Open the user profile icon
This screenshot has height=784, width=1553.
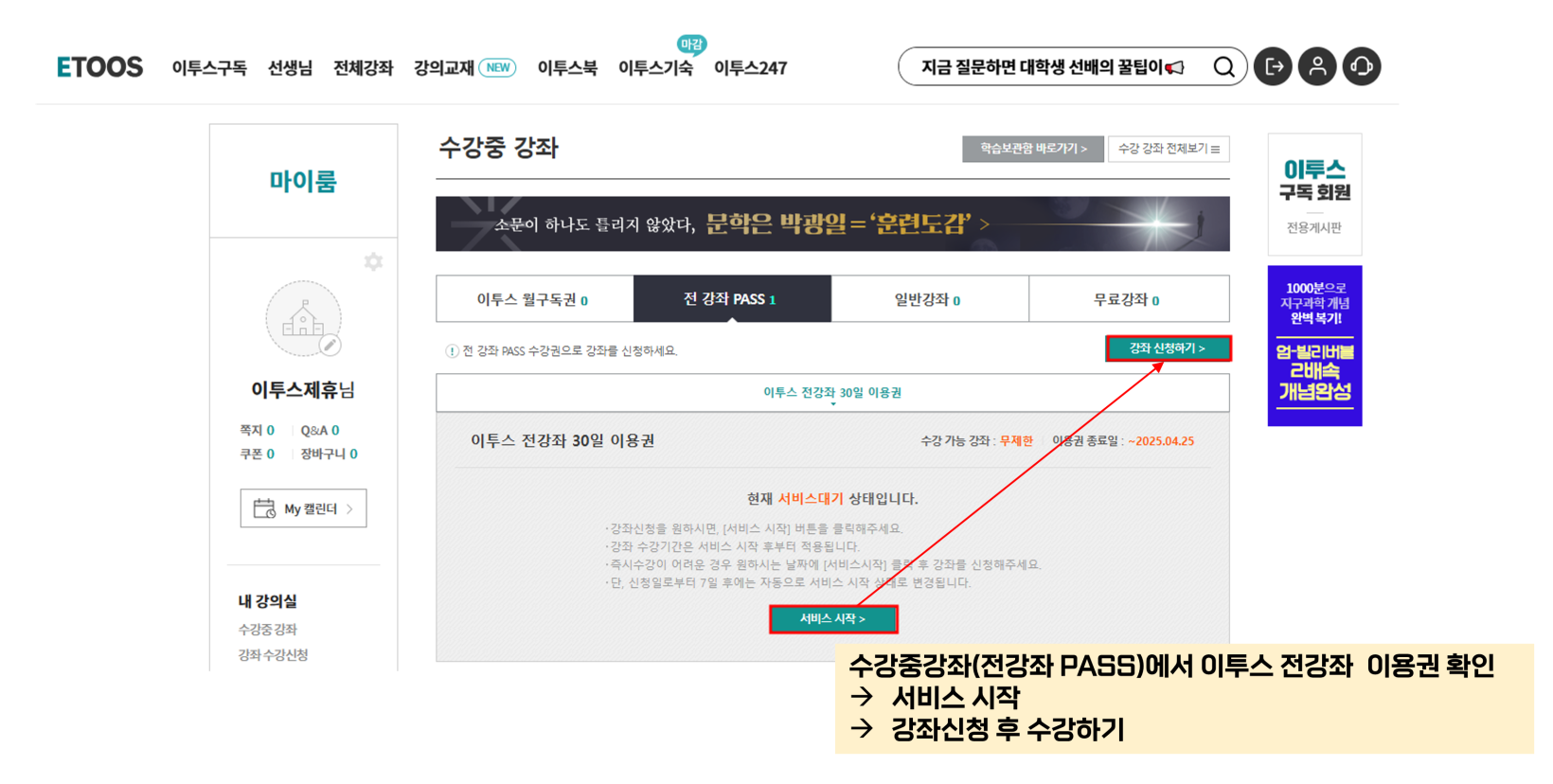point(1317,66)
